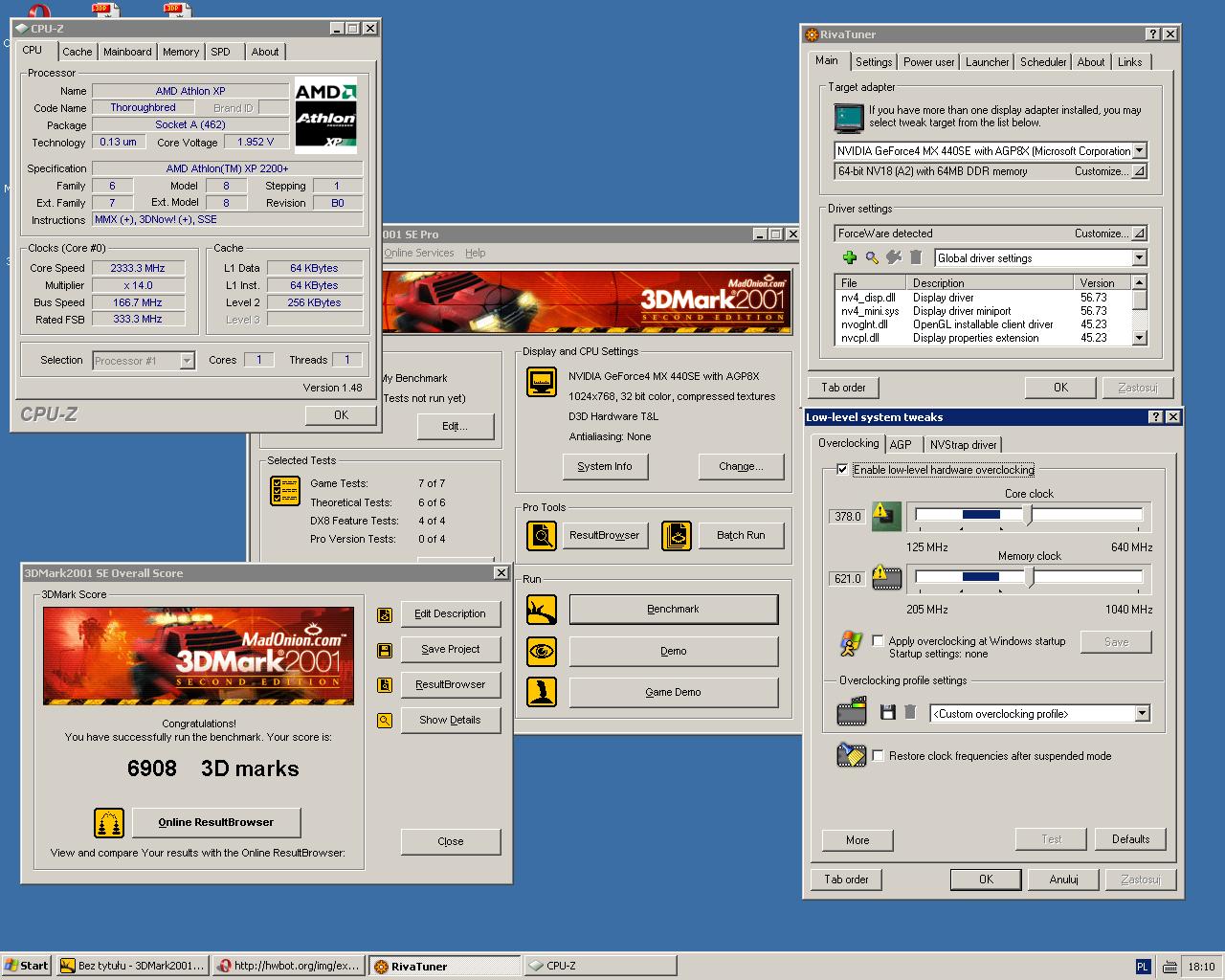Click the Change... display settings button
Image resolution: width=1225 pixels, height=980 pixels.
[742, 467]
